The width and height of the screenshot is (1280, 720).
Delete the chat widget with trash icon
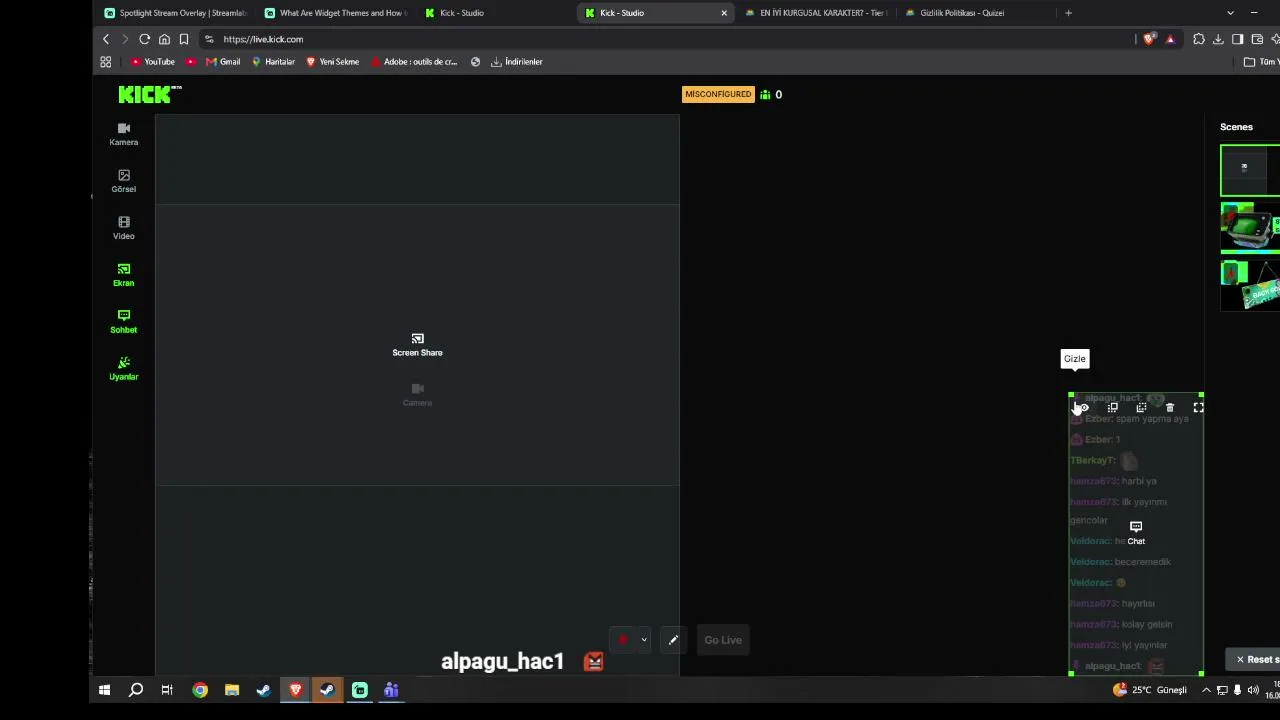pos(1170,408)
